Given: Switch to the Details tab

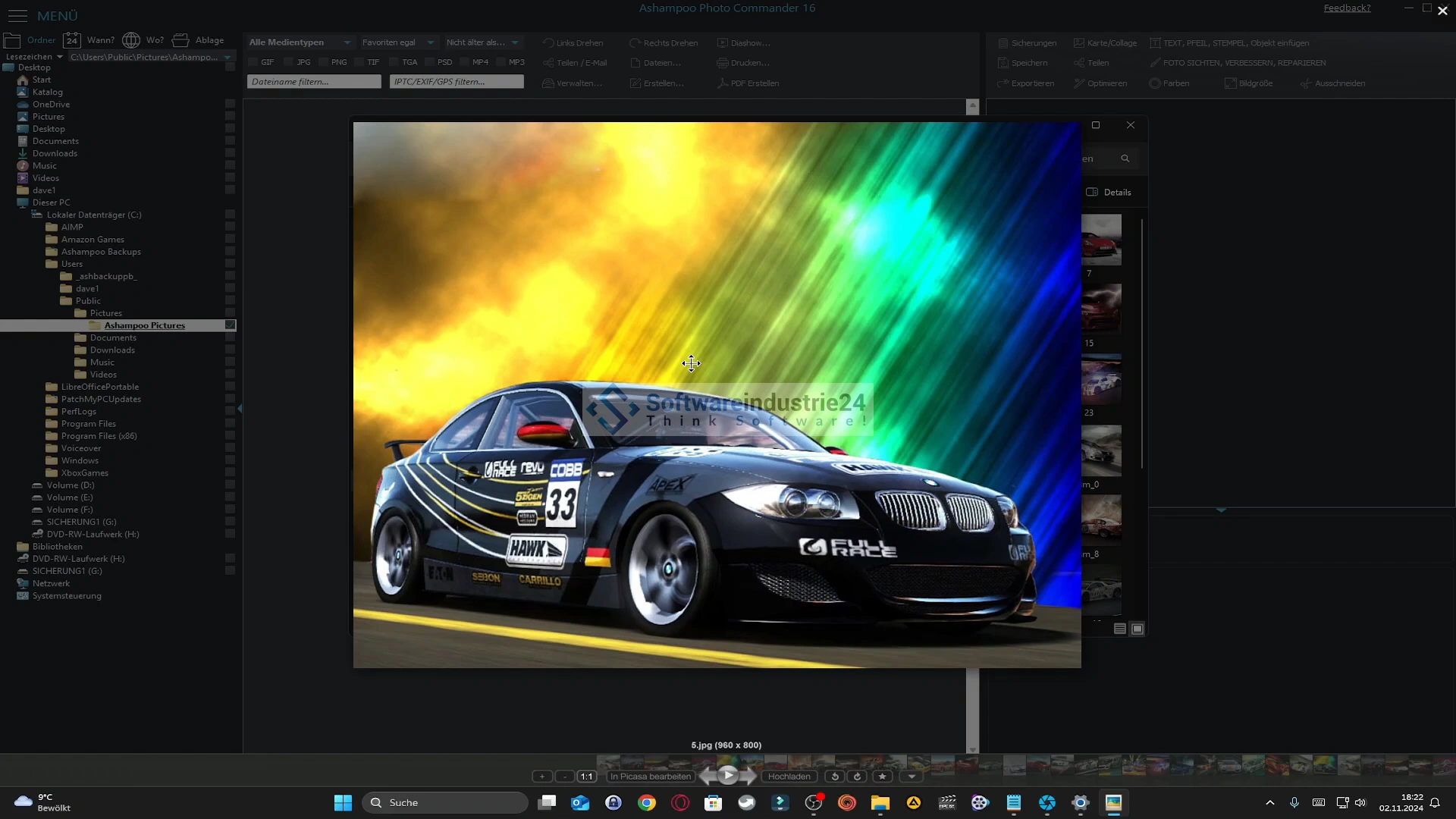Looking at the screenshot, I should coord(1109,193).
